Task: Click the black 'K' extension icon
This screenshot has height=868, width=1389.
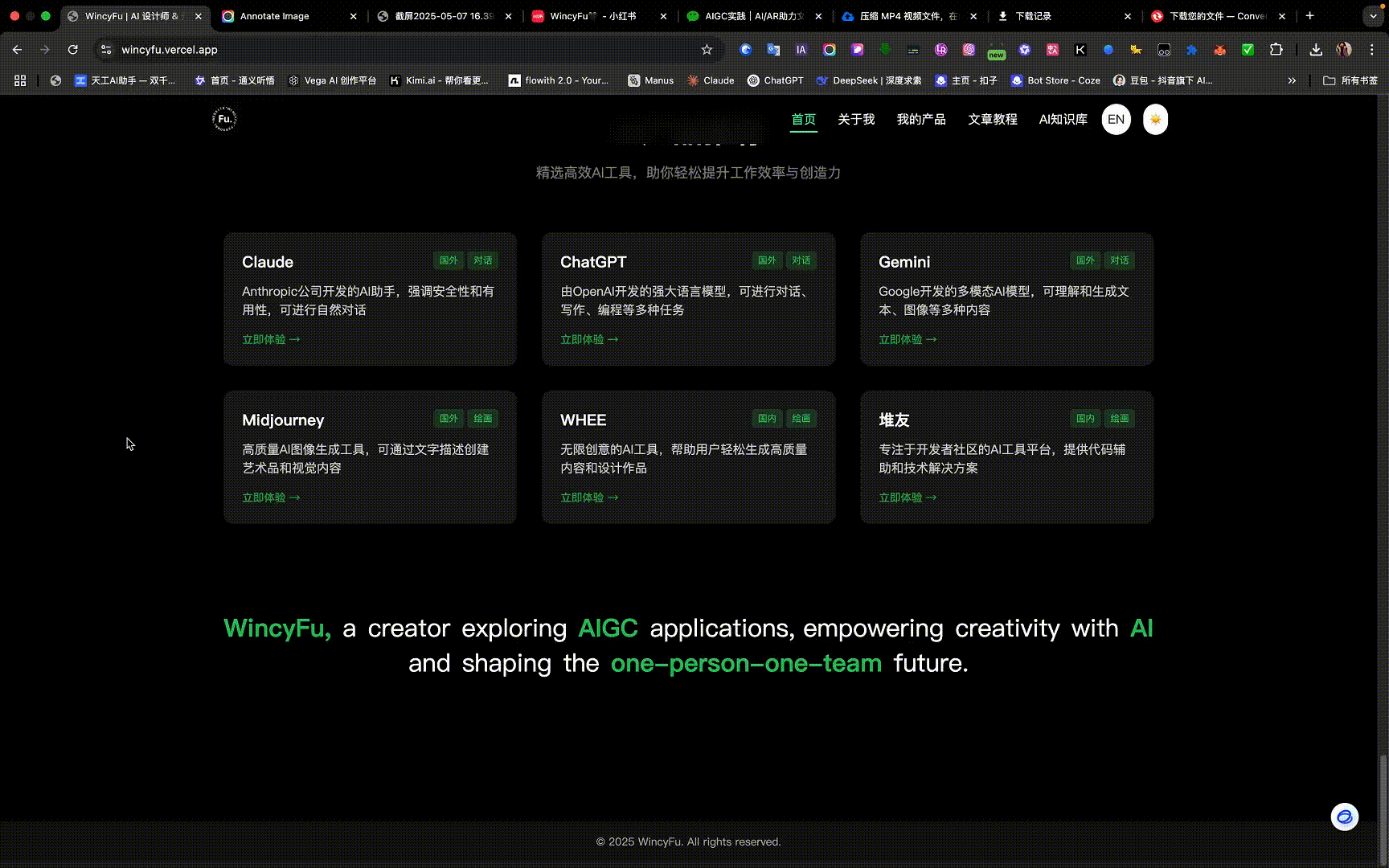Action: tap(1080, 50)
